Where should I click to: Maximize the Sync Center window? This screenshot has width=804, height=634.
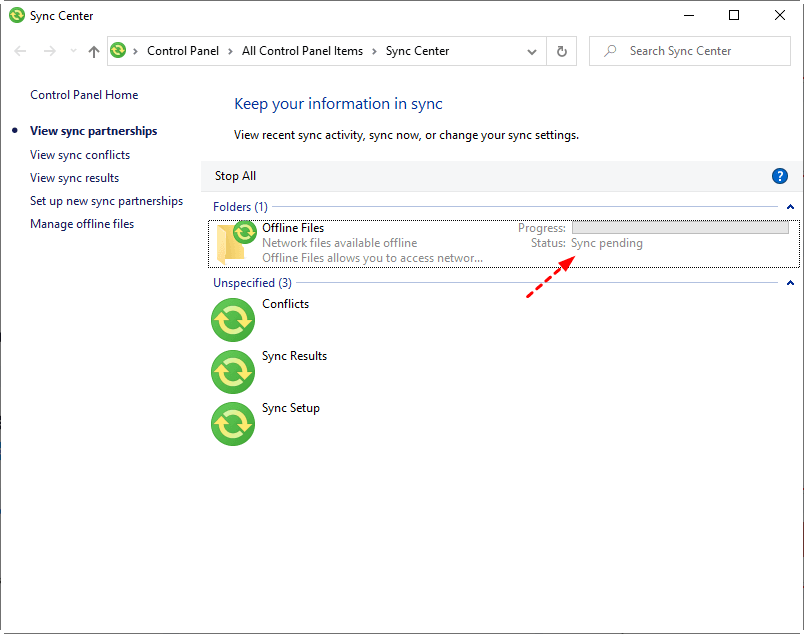click(x=734, y=15)
